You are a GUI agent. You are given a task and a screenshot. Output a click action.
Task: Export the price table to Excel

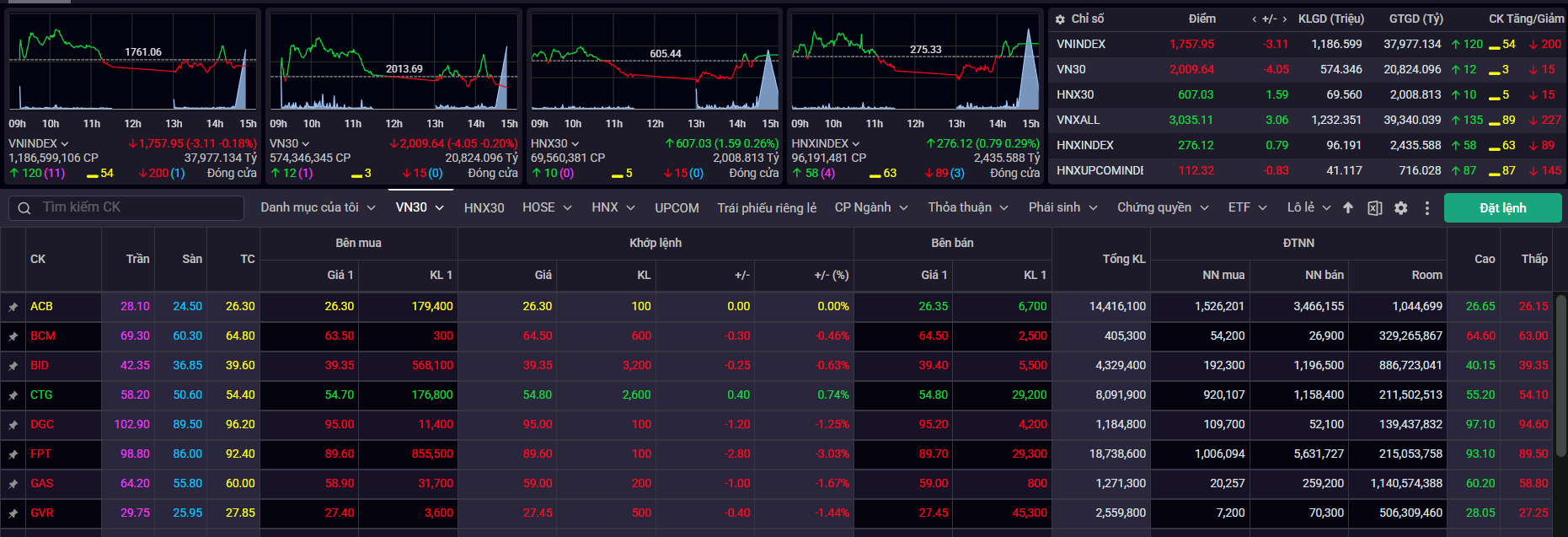point(1374,208)
